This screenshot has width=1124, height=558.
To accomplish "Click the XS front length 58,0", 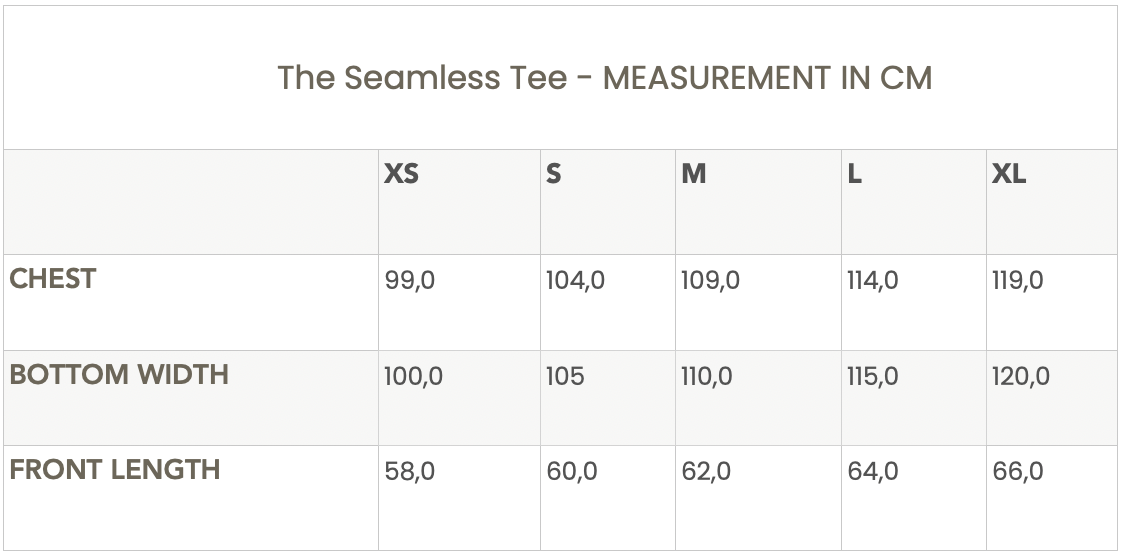I will click(410, 471).
